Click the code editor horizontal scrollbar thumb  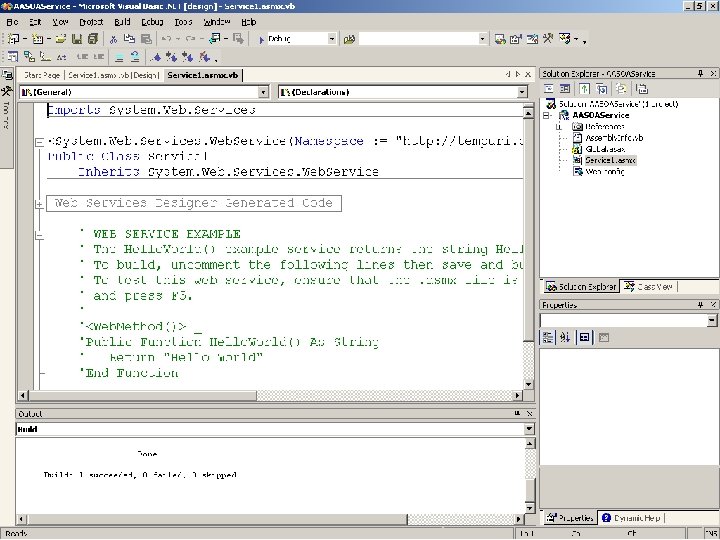click(x=142, y=395)
